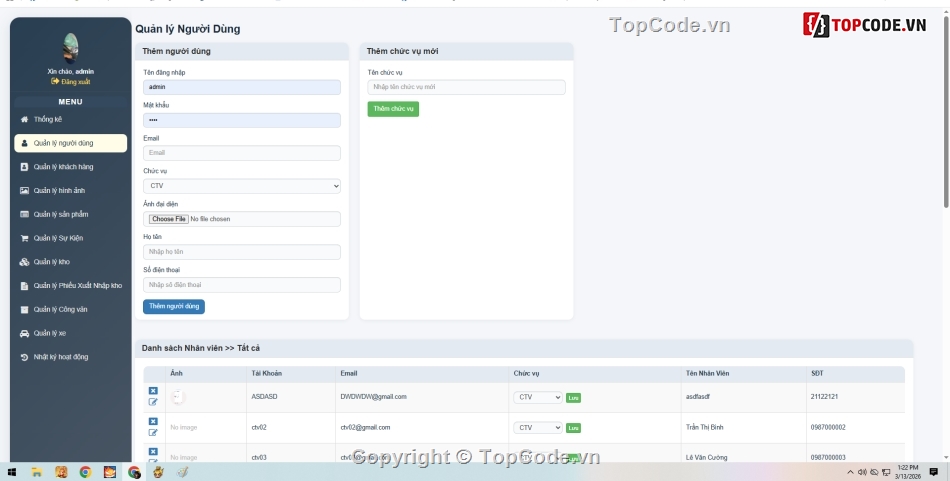Click the page vertical scrollbar thumb

946,112
